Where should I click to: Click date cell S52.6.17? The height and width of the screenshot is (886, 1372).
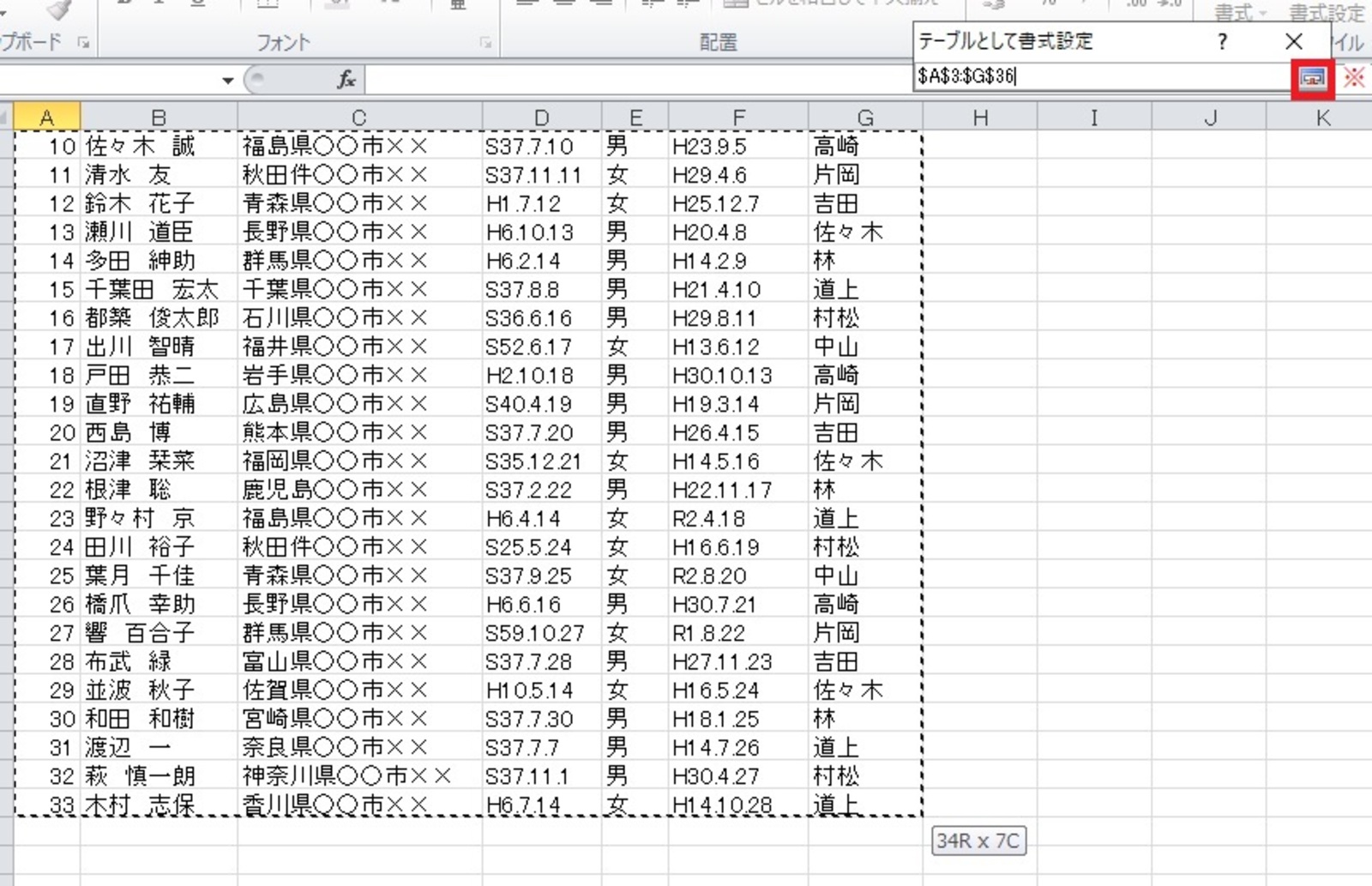coord(541,347)
